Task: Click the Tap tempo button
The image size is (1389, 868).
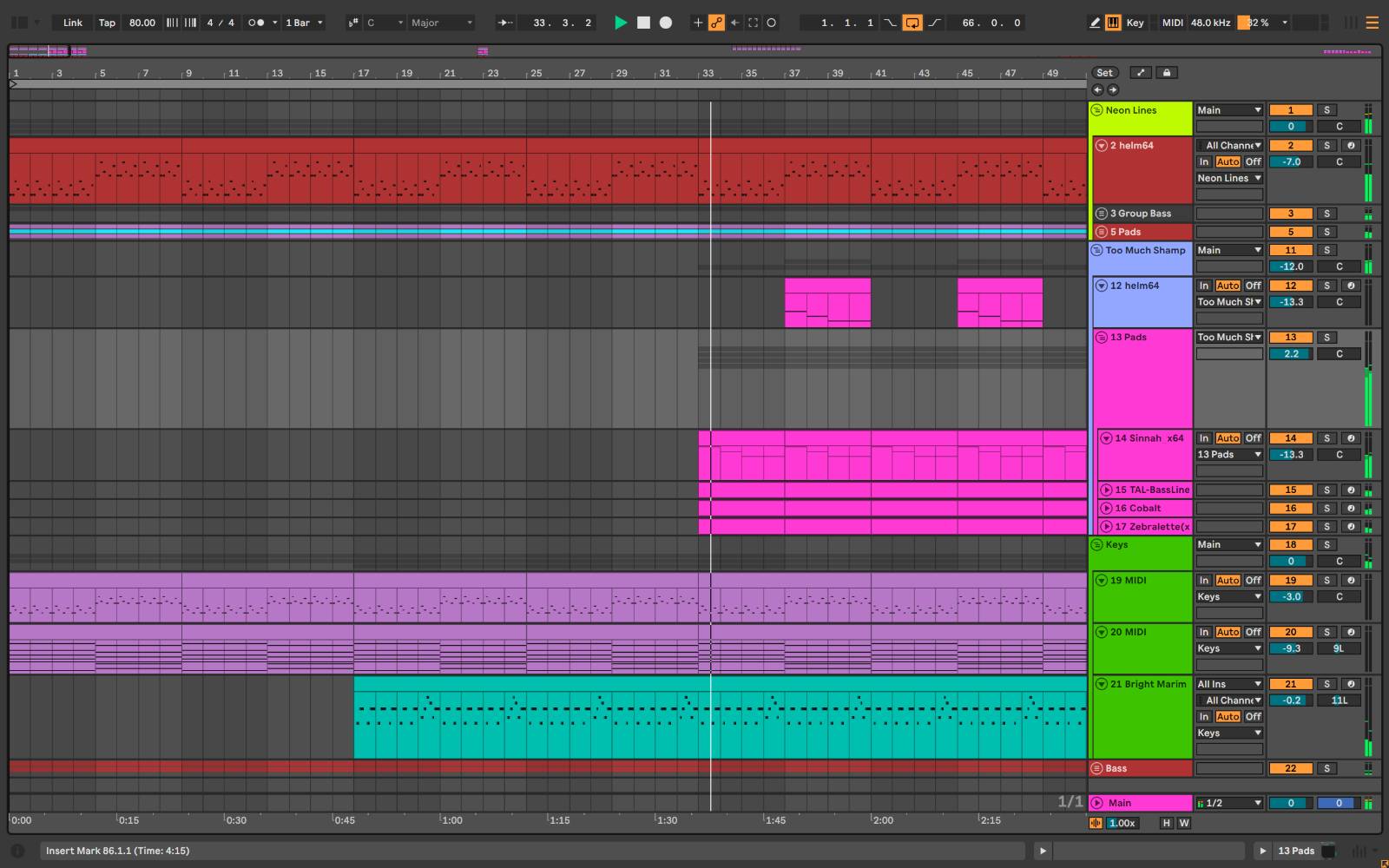Action: click(107, 23)
